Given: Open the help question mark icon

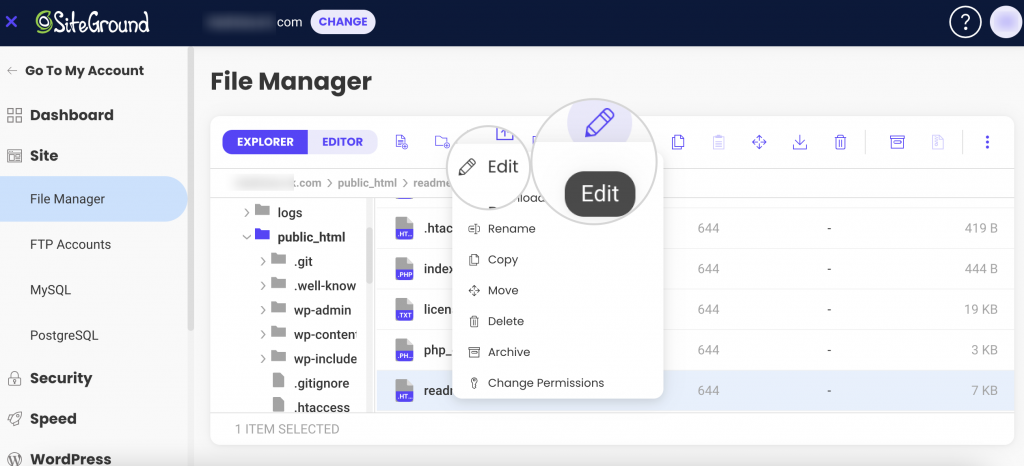Looking at the screenshot, I should click(965, 22).
